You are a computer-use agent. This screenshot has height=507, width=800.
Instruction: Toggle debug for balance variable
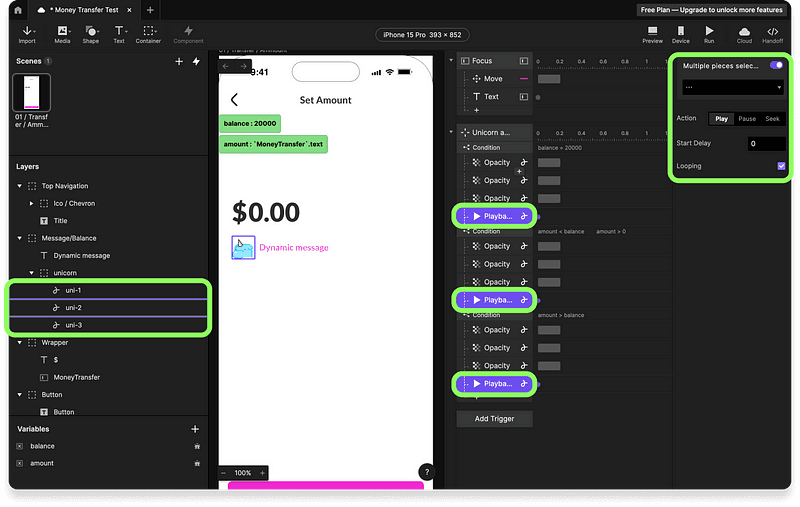[x=197, y=446]
